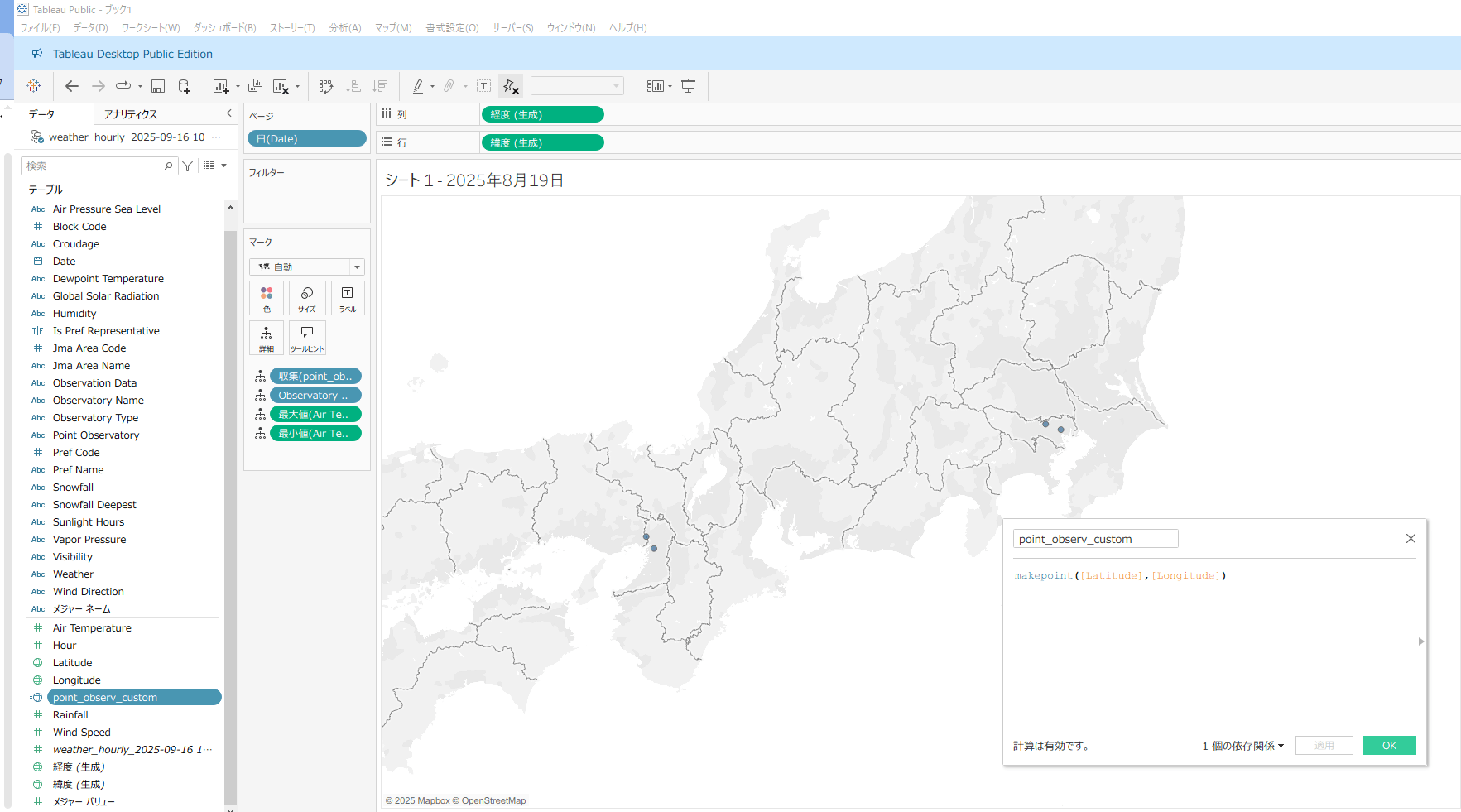This screenshot has width=1461, height=812.
Task: Open the Size button in Marks card
Action: point(307,298)
